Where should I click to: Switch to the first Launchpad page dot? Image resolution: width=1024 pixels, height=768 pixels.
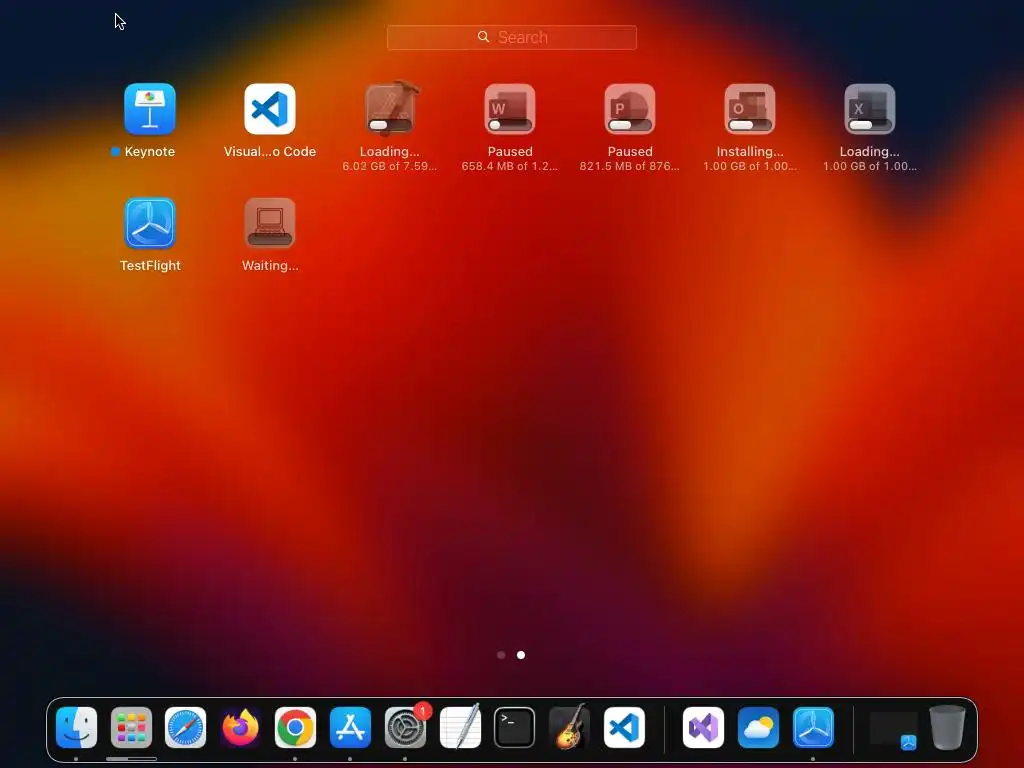(x=501, y=655)
